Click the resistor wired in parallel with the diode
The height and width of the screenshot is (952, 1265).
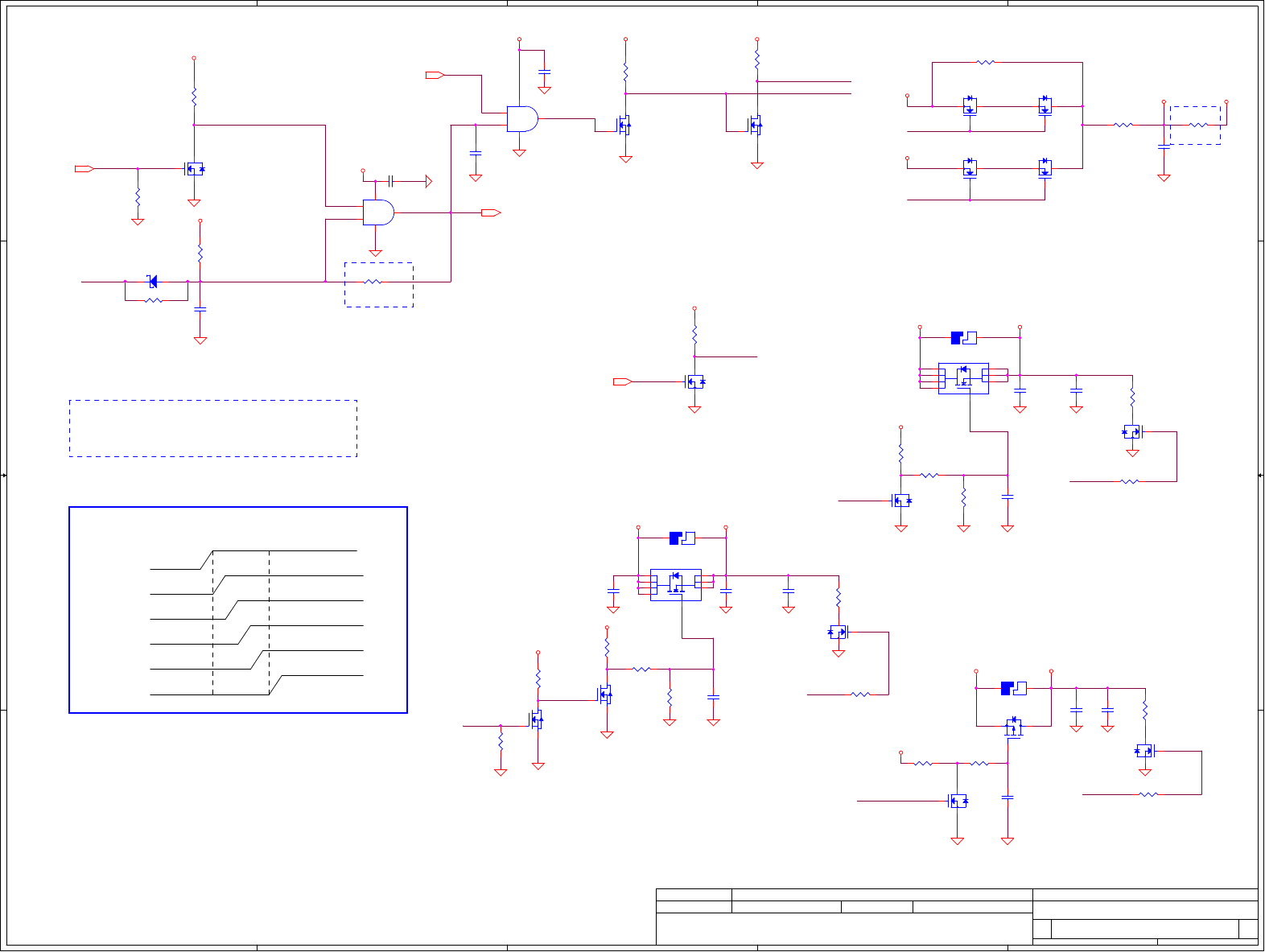click(x=153, y=300)
